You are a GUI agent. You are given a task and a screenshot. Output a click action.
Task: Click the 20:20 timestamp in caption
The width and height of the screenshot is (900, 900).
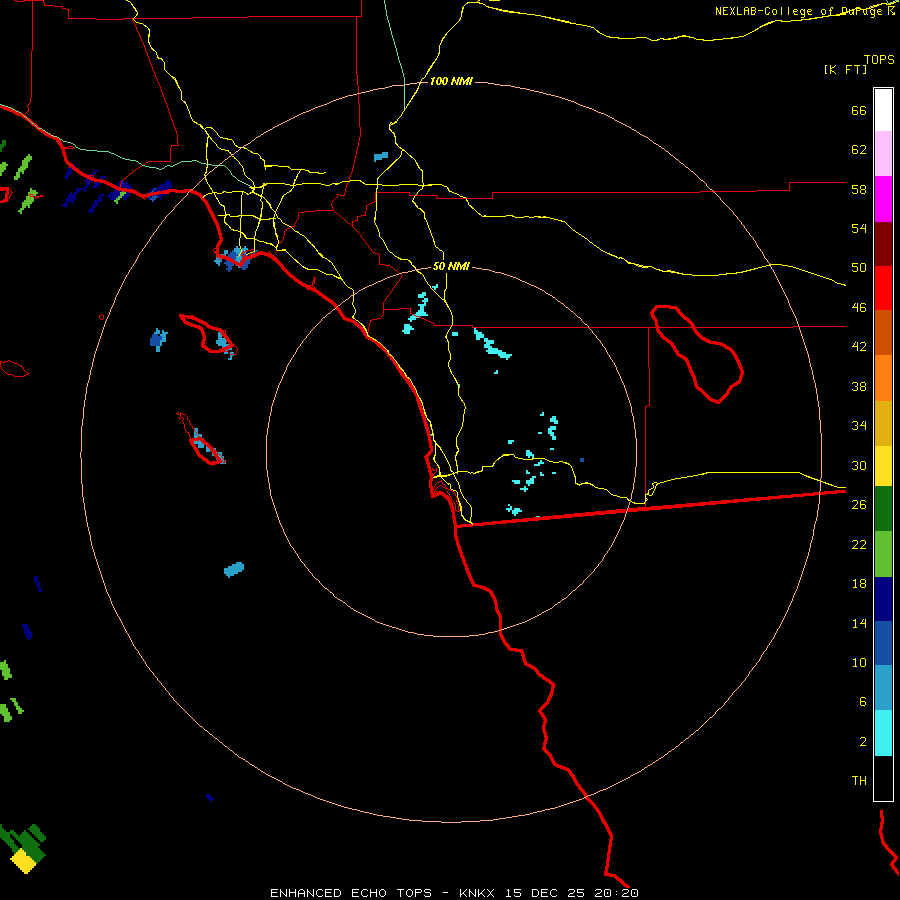click(x=616, y=893)
